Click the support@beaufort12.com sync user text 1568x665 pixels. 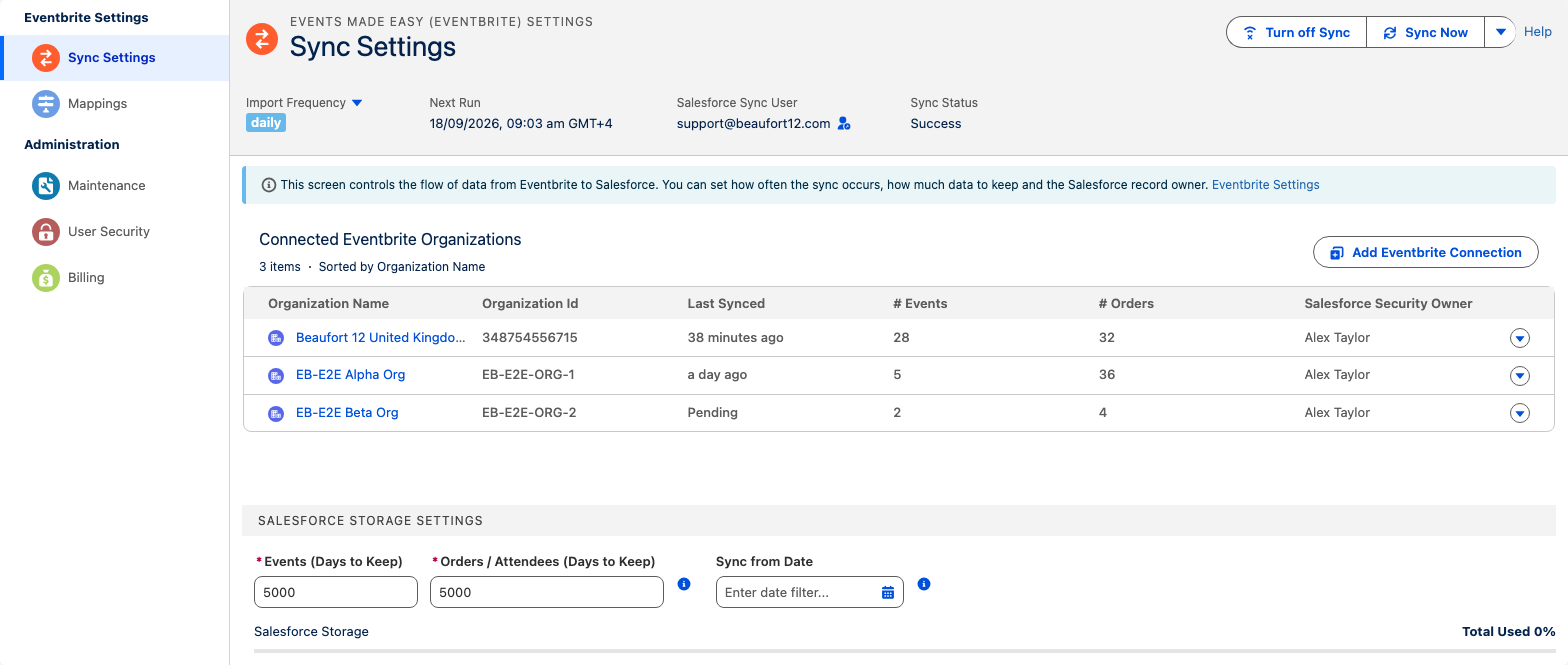point(754,124)
